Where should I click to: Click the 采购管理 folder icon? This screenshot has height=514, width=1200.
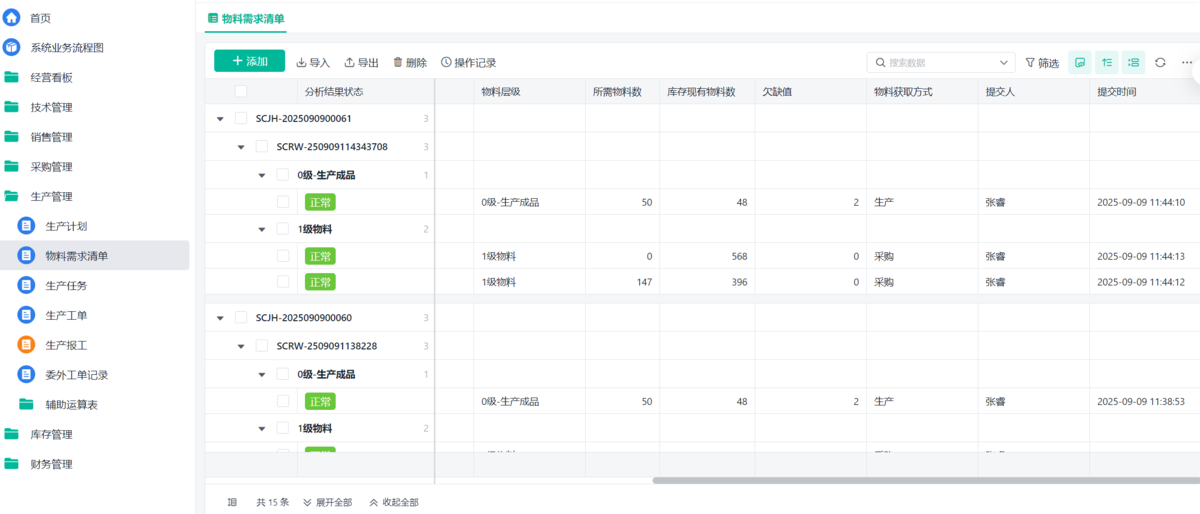(11, 166)
